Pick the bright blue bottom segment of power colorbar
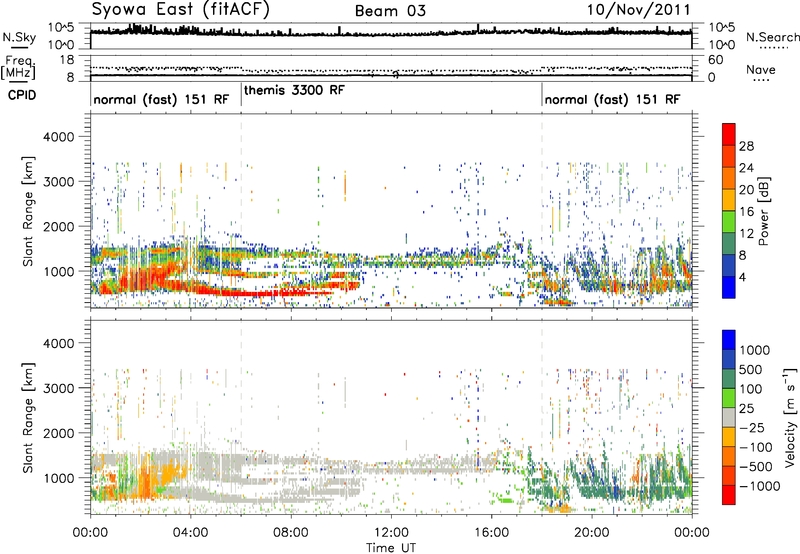The height and width of the screenshot is (554, 800). coord(729,287)
